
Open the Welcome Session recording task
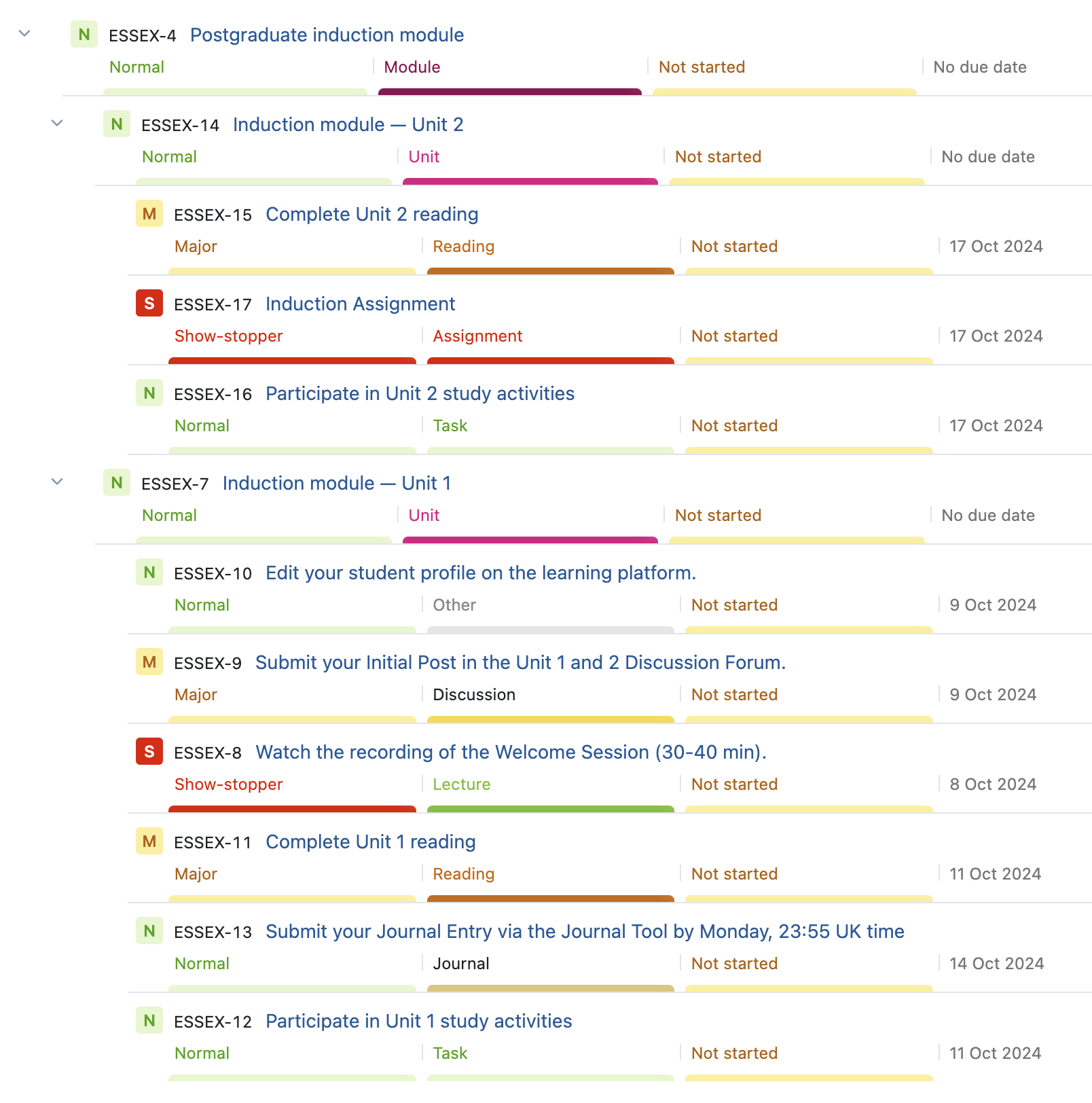tap(511, 753)
